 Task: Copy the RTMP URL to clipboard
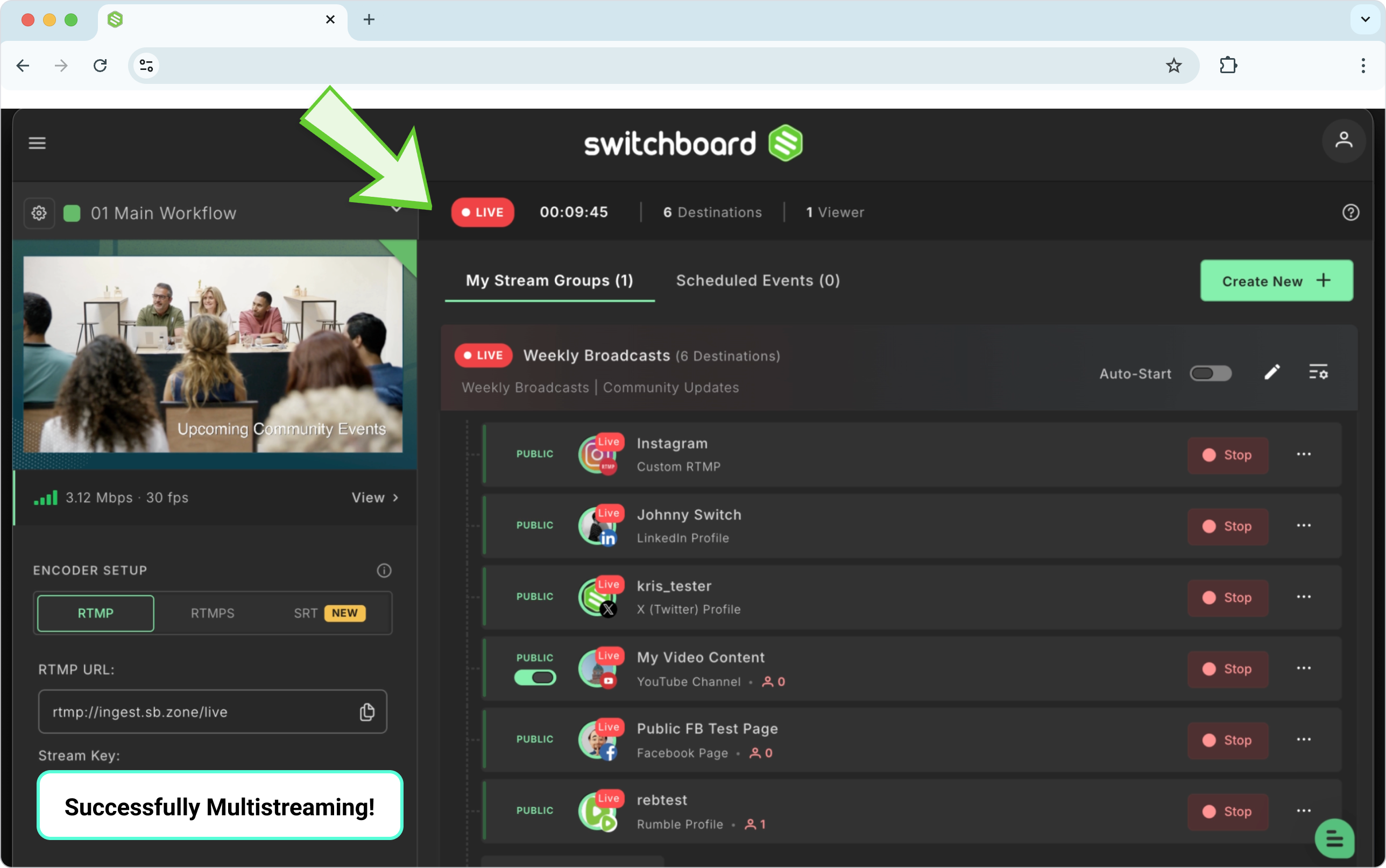367,712
